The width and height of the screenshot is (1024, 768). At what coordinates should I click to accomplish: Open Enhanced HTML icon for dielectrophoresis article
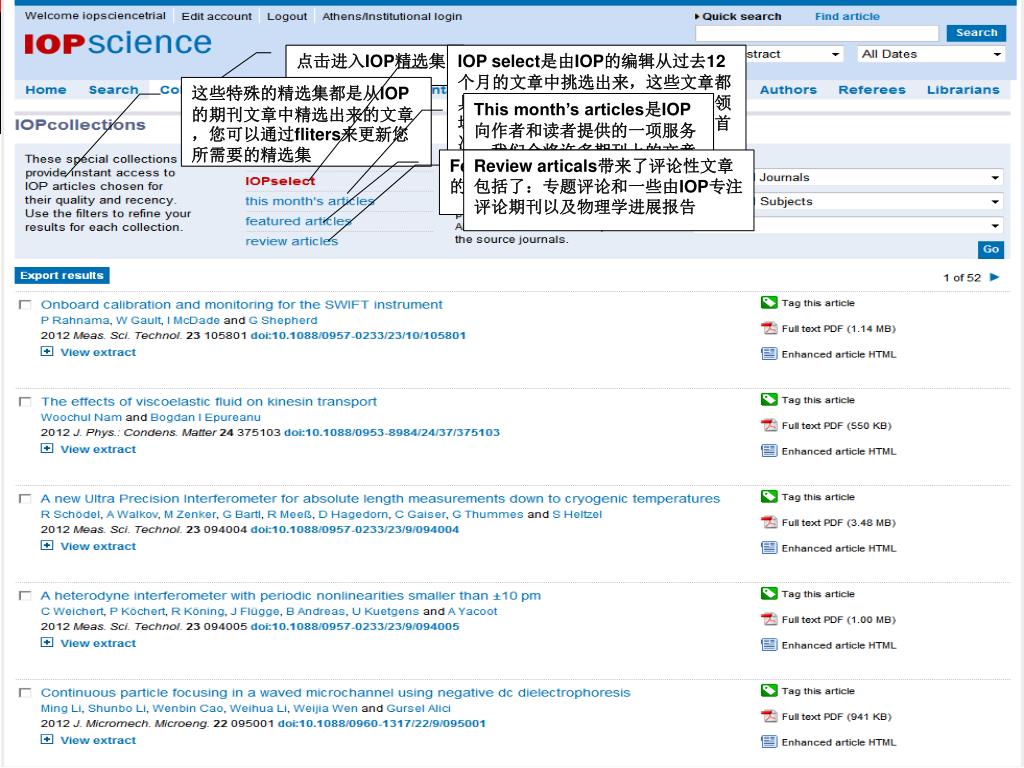click(x=769, y=742)
